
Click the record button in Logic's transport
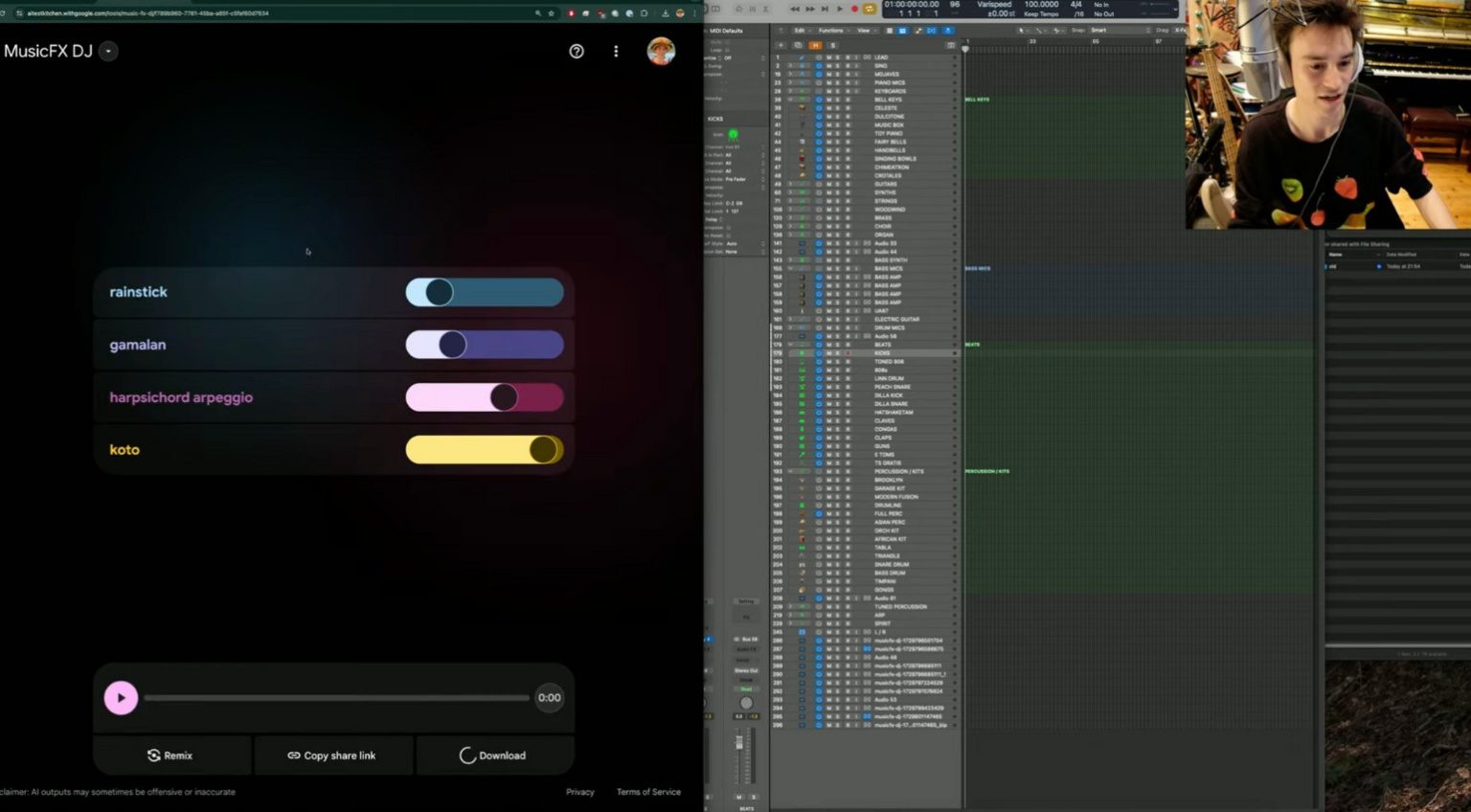854,9
